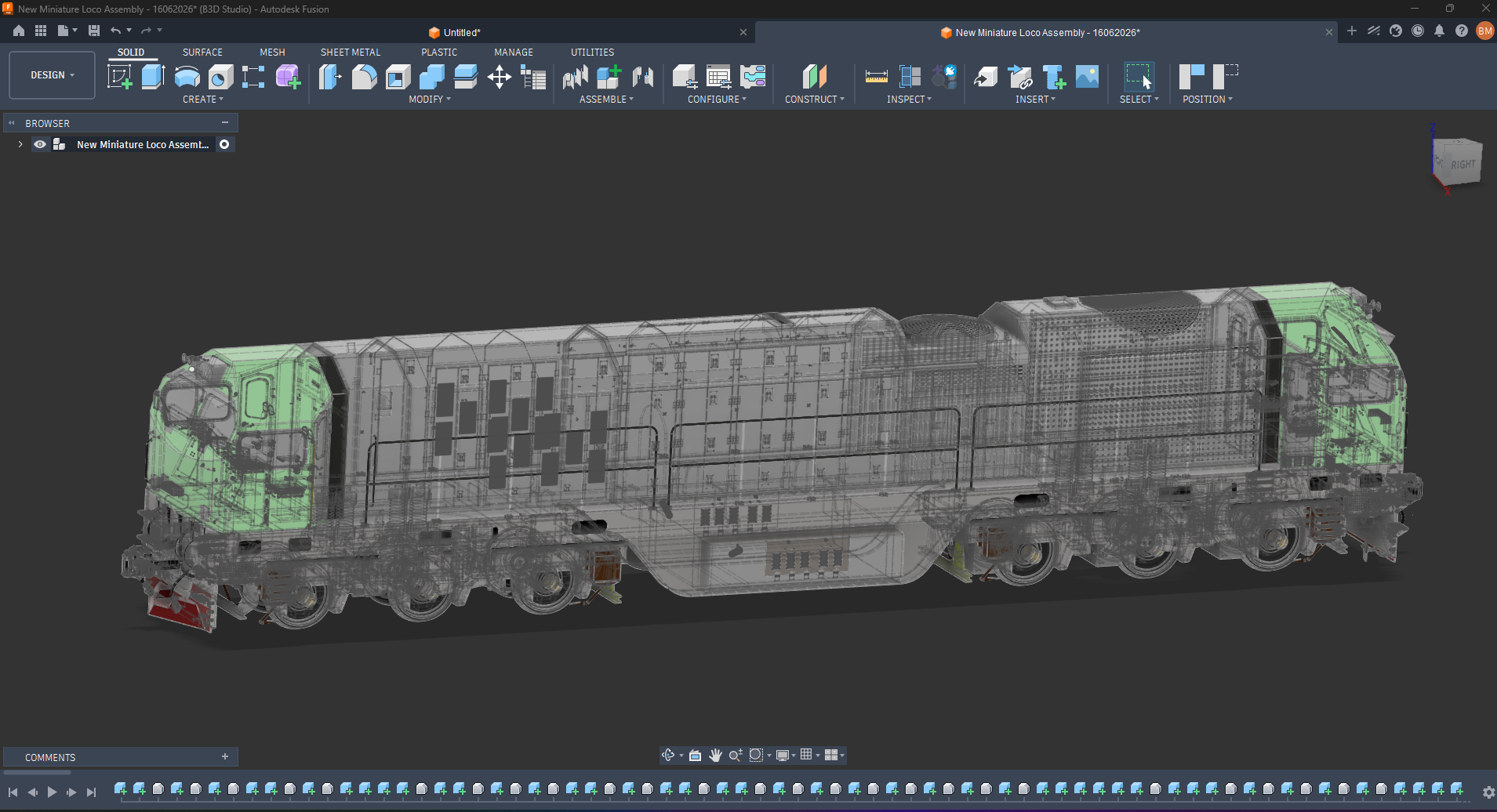Expand the COMMENTS panel with plus

pos(225,756)
